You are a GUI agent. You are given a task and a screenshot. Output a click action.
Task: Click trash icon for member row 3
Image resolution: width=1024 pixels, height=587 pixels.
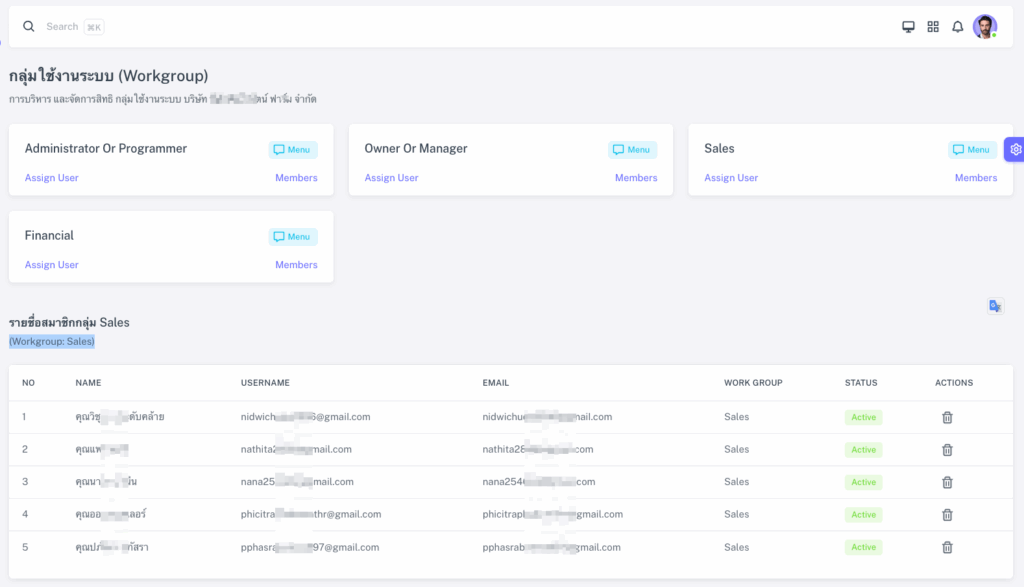(x=947, y=482)
